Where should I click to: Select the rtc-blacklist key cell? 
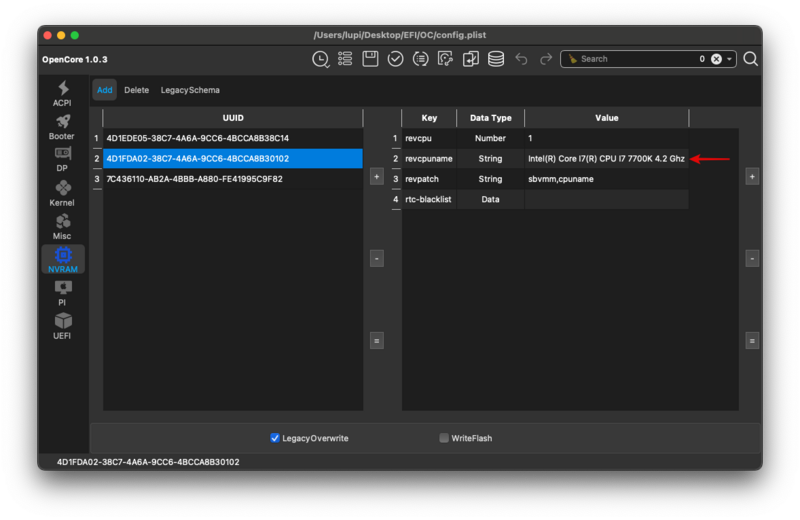click(x=429, y=200)
